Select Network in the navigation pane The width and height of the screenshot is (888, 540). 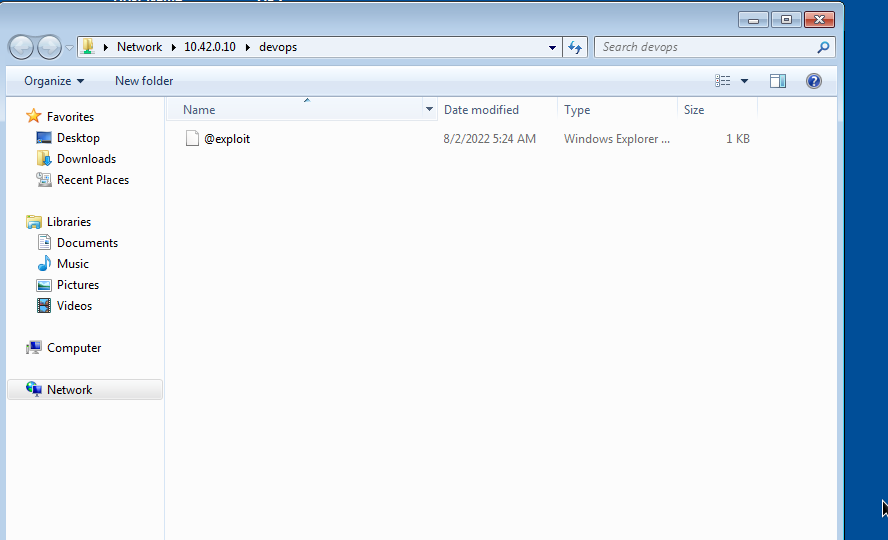click(69, 389)
